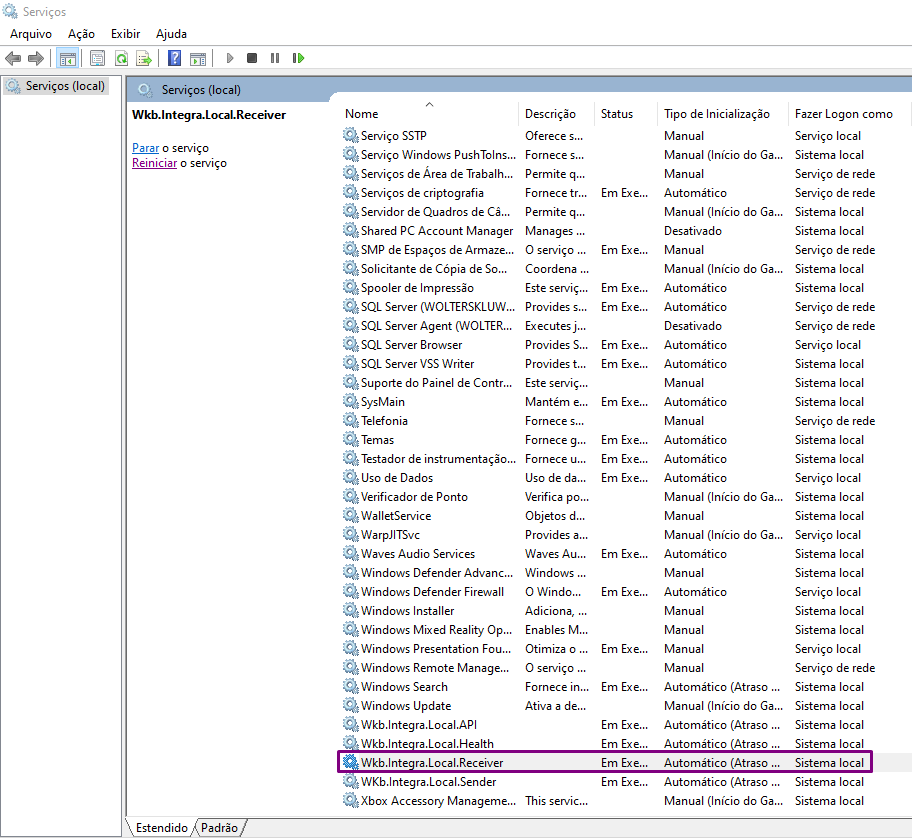The width and height of the screenshot is (912, 838).
Task: Open the Ação menu
Action: 81,34
